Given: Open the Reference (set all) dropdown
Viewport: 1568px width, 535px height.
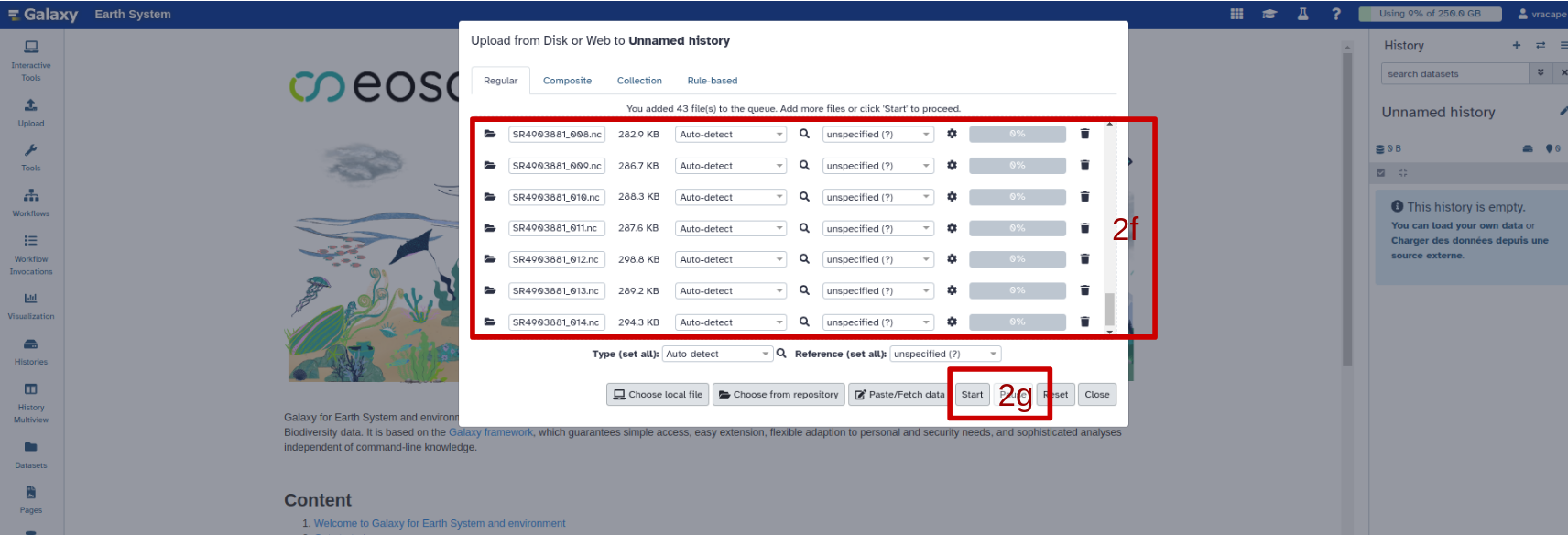Looking at the screenshot, I should pos(945,354).
